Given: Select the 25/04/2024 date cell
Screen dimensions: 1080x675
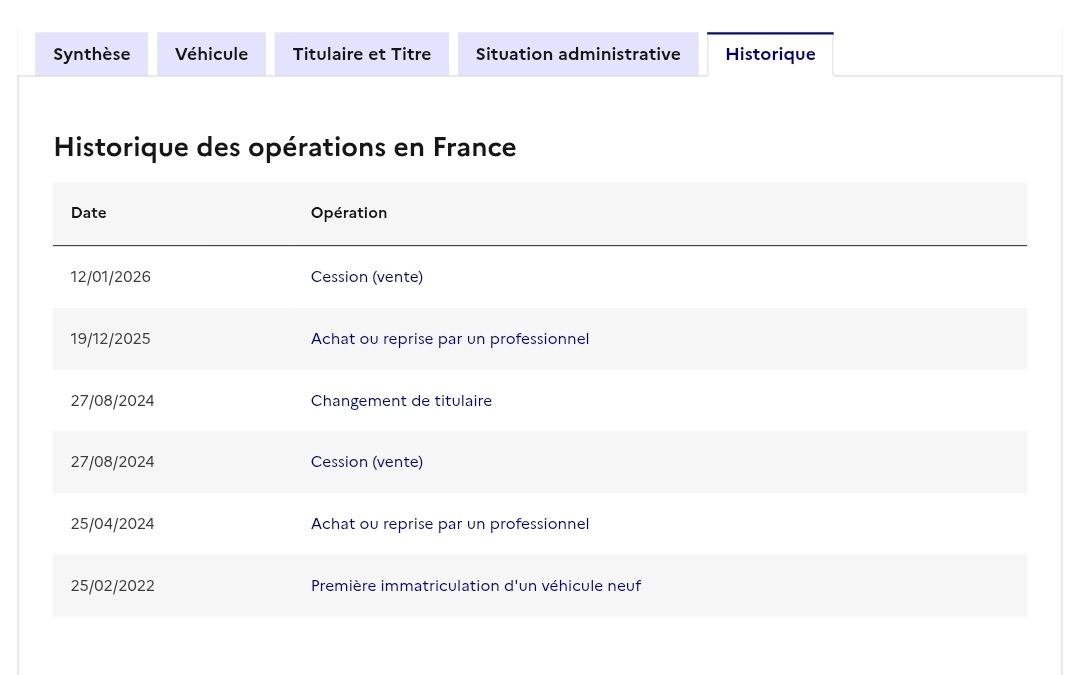Looking at the screenshot, I should coord(113,524).
